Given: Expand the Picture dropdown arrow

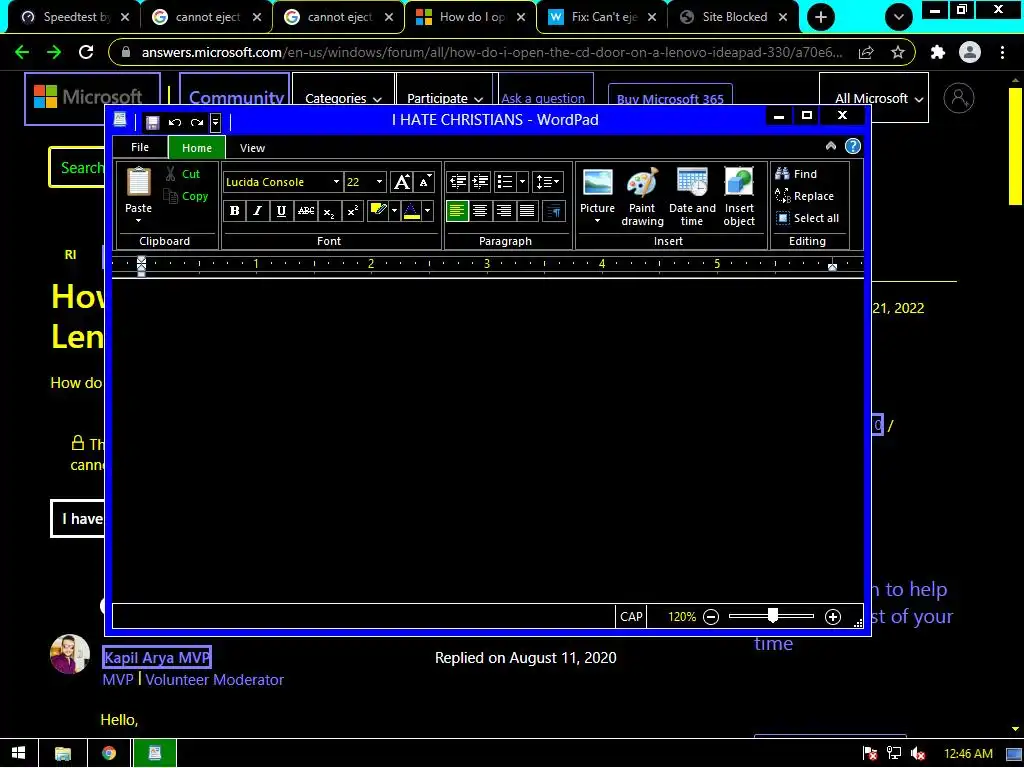Looking at the screenshot, I should (598, 221).
